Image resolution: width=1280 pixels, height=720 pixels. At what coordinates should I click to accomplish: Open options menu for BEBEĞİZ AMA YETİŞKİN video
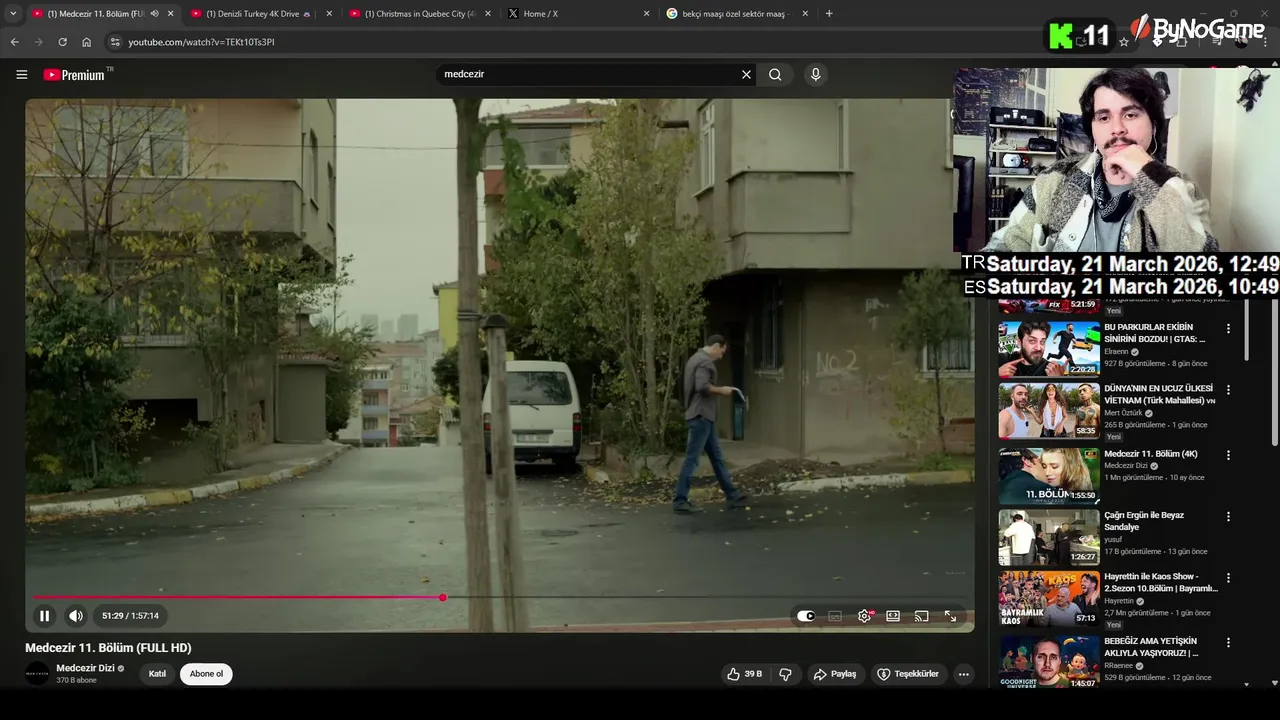[x=1228, y=643]
